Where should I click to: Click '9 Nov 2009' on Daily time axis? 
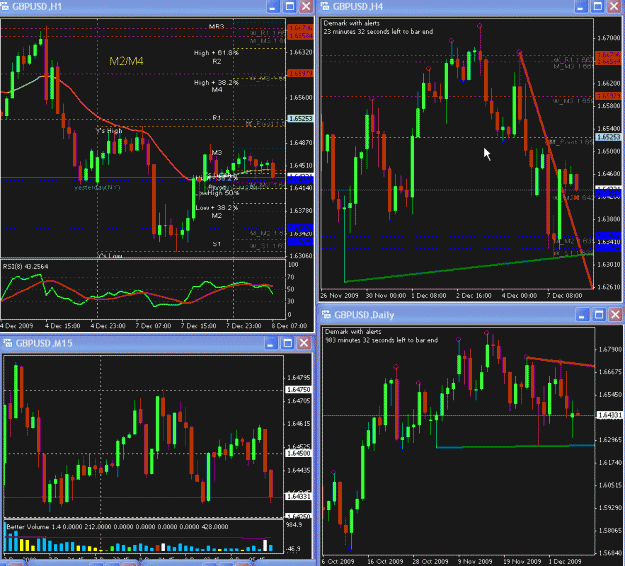point(474,561)
